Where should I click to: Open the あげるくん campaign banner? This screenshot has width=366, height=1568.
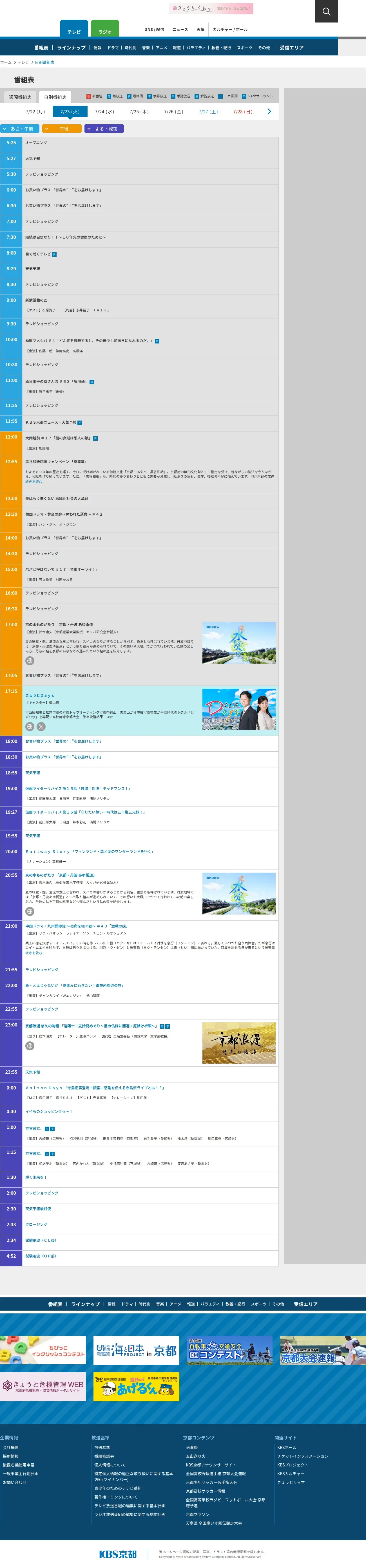pyautogui.click(x=137, y=1387)
